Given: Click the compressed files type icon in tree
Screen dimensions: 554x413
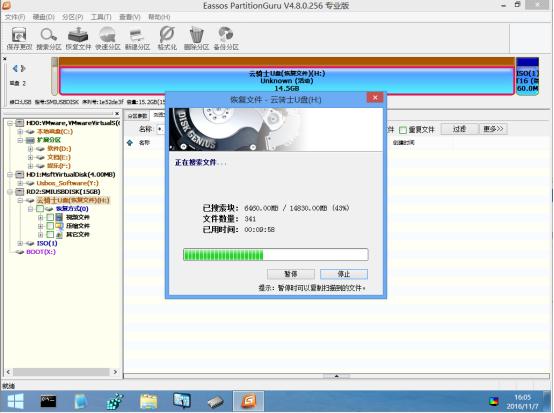Looking at the screenshot, I should (x=59, y=226).
